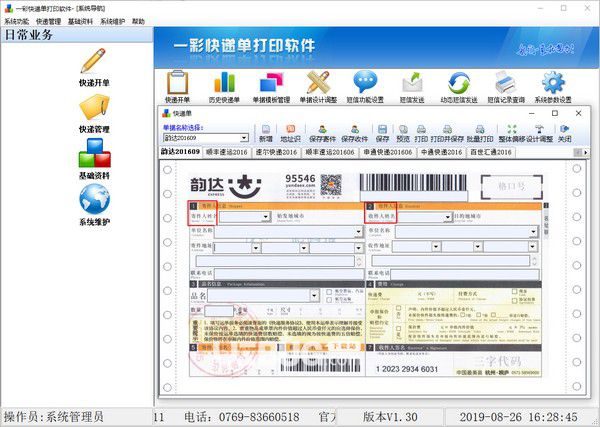Open 单据模板管理 template manager
The height and width of the screenshot is (427, 600).
click(271, 87)
